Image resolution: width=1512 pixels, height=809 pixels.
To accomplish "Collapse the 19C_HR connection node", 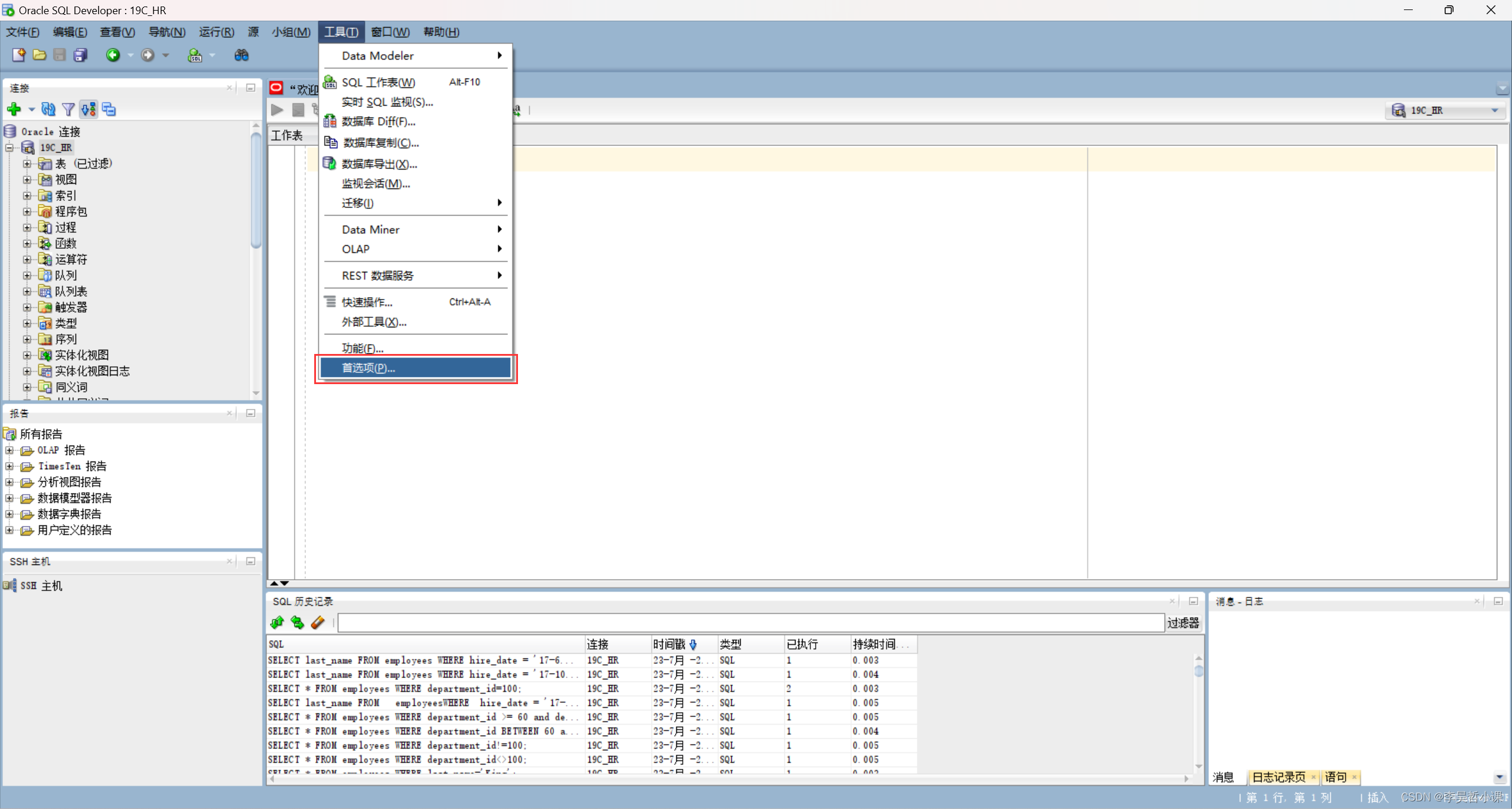I will [9, 148].
